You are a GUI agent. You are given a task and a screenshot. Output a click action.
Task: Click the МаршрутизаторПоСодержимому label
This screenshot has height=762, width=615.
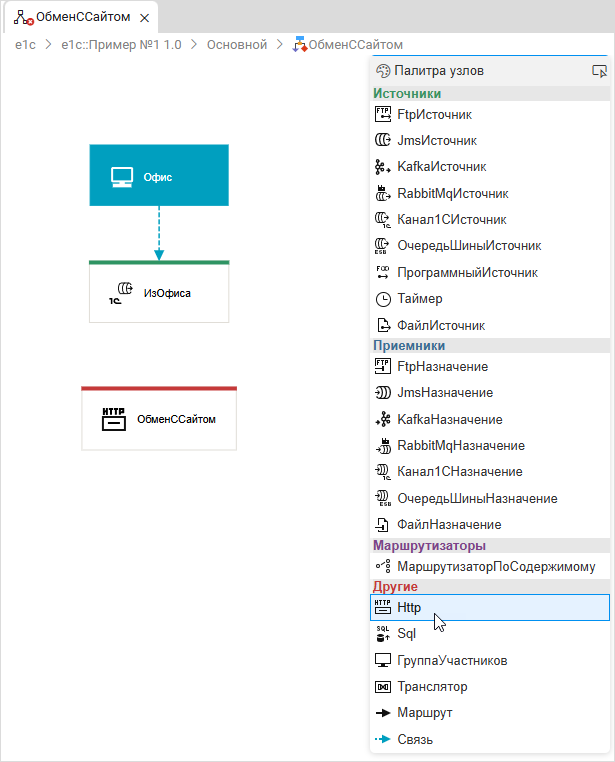(x=496, y=567)
